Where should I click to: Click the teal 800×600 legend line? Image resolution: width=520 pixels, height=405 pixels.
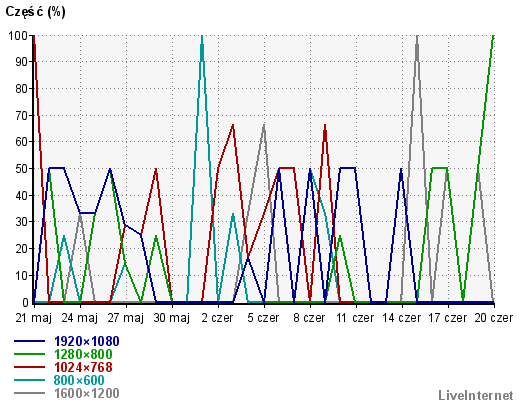(x=29, y=380)
